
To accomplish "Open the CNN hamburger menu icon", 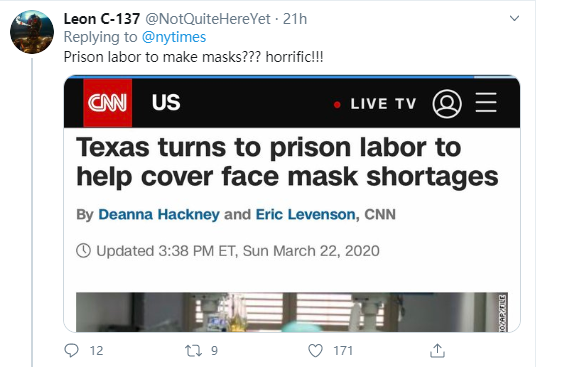I will click(x=486, y=102).
